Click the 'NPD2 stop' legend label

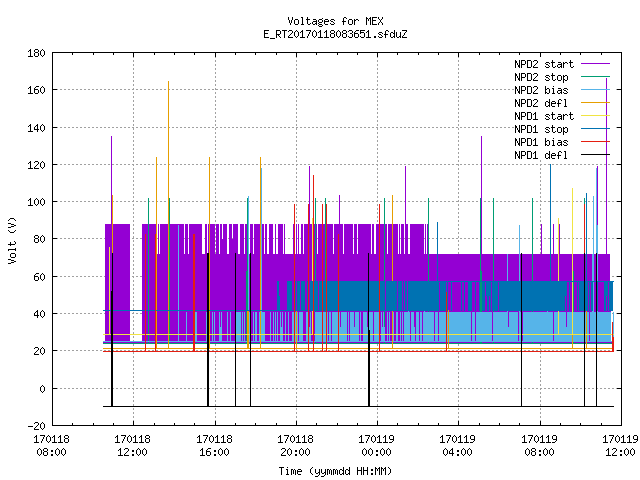[541, 77]
